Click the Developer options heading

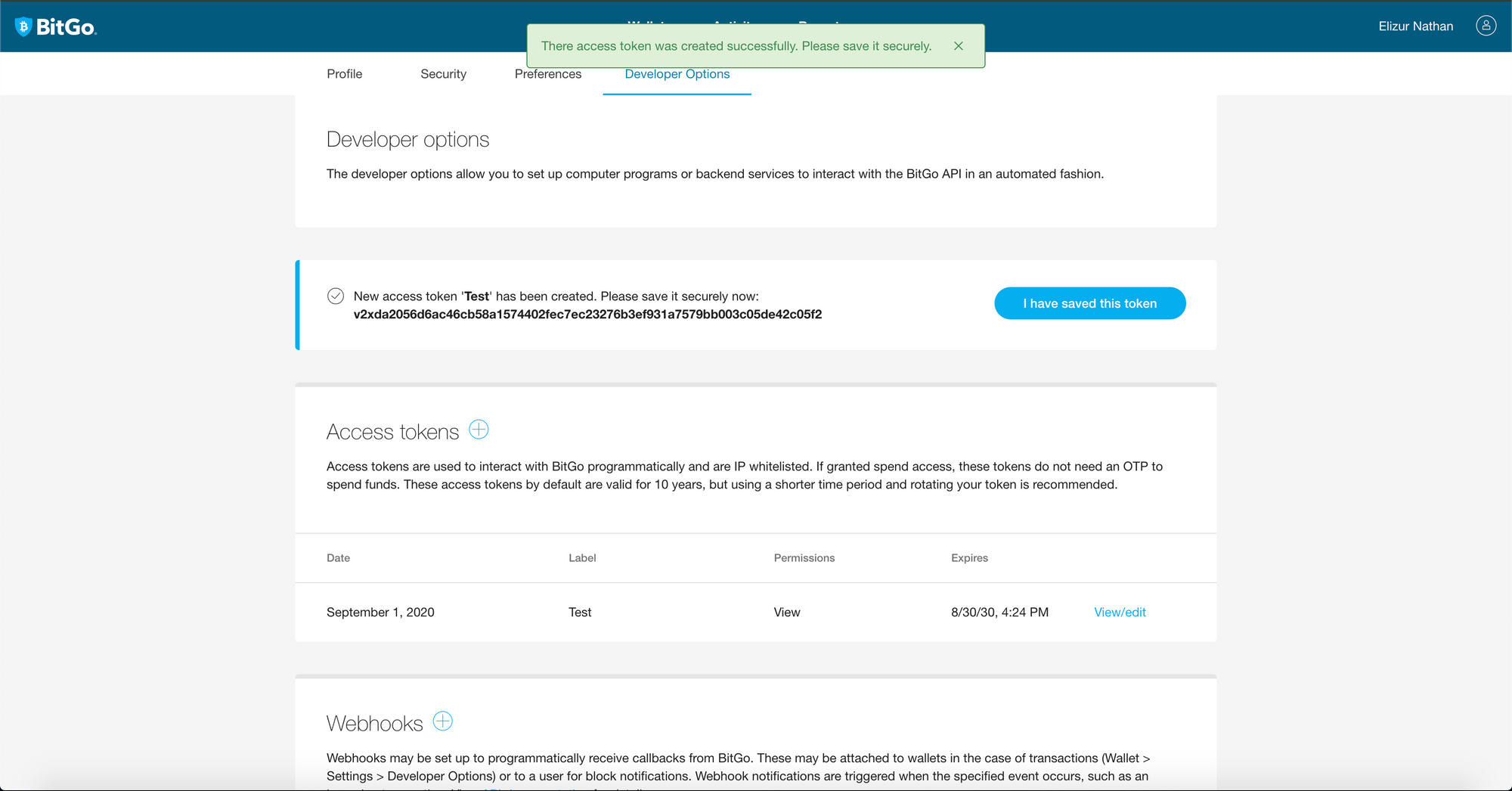coord(407,140)
